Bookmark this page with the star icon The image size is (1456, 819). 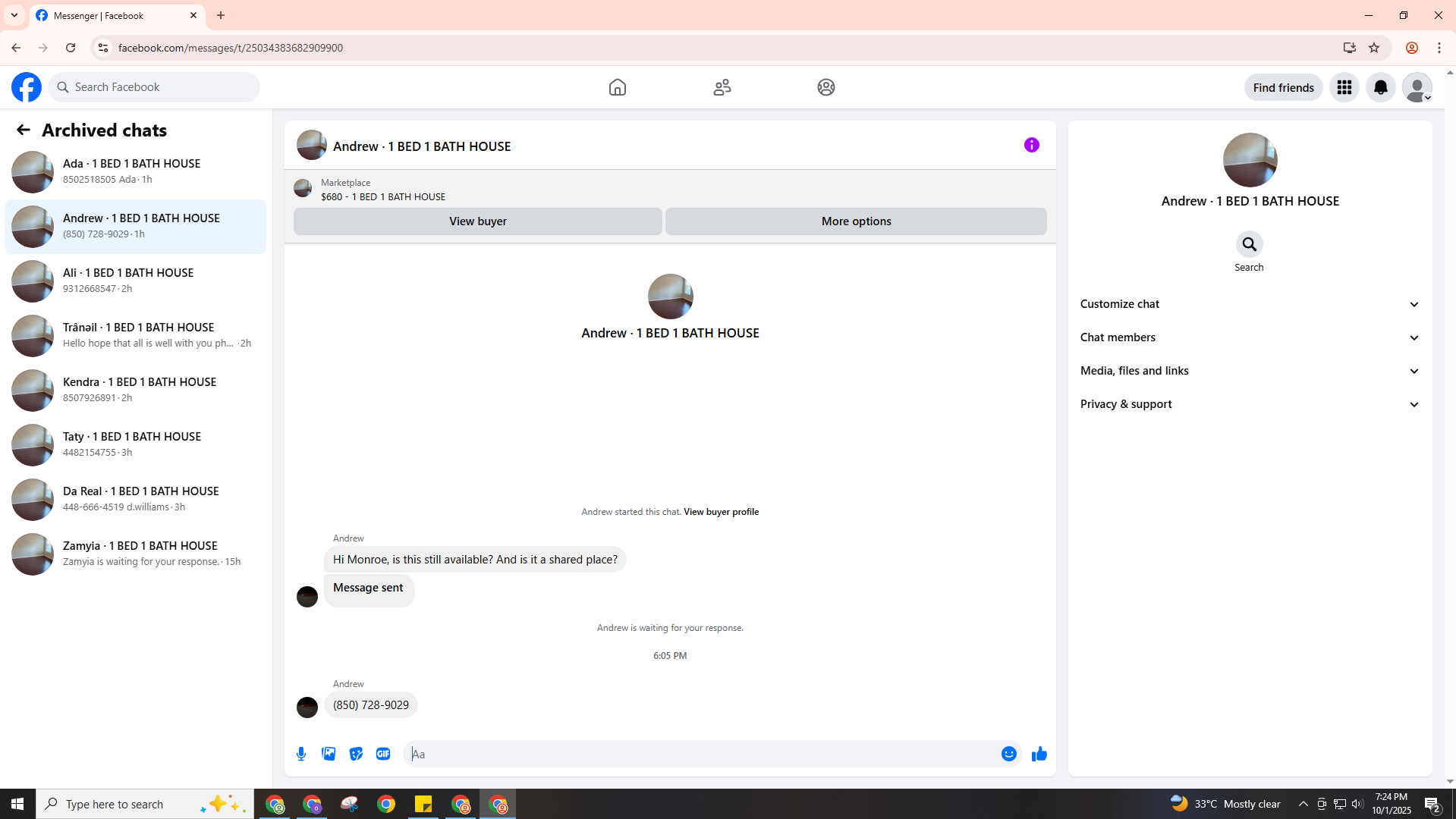(x=1374, y=48)
